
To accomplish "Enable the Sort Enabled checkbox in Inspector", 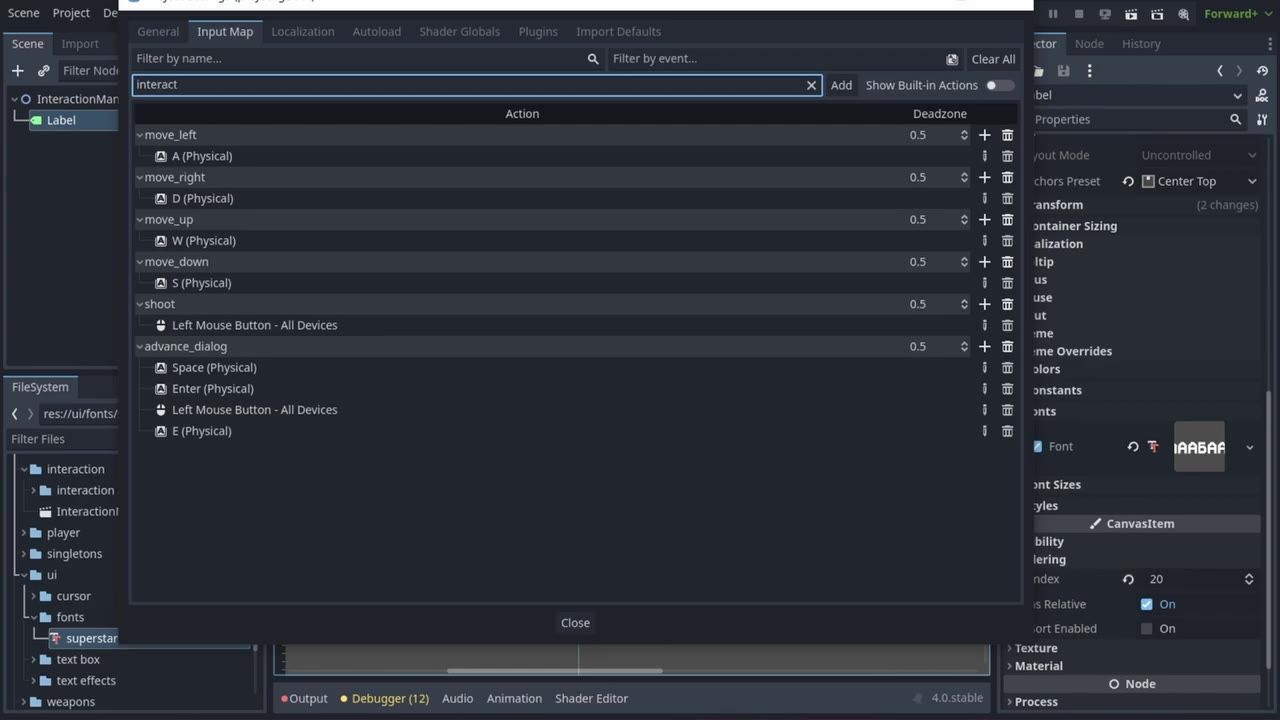I will pos(1146,629).
